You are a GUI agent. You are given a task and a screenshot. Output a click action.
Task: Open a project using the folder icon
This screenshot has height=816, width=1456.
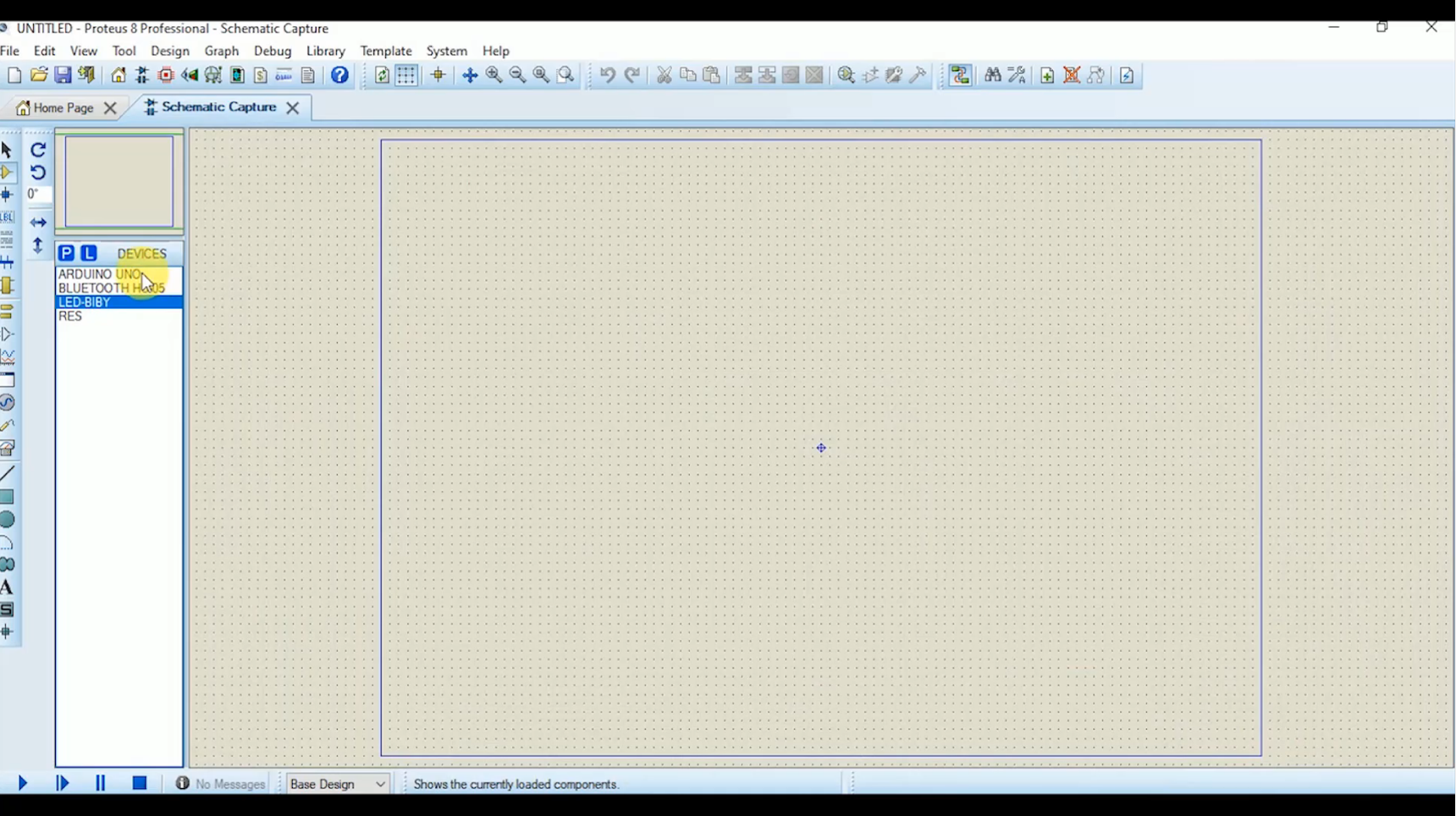point(39,75)
